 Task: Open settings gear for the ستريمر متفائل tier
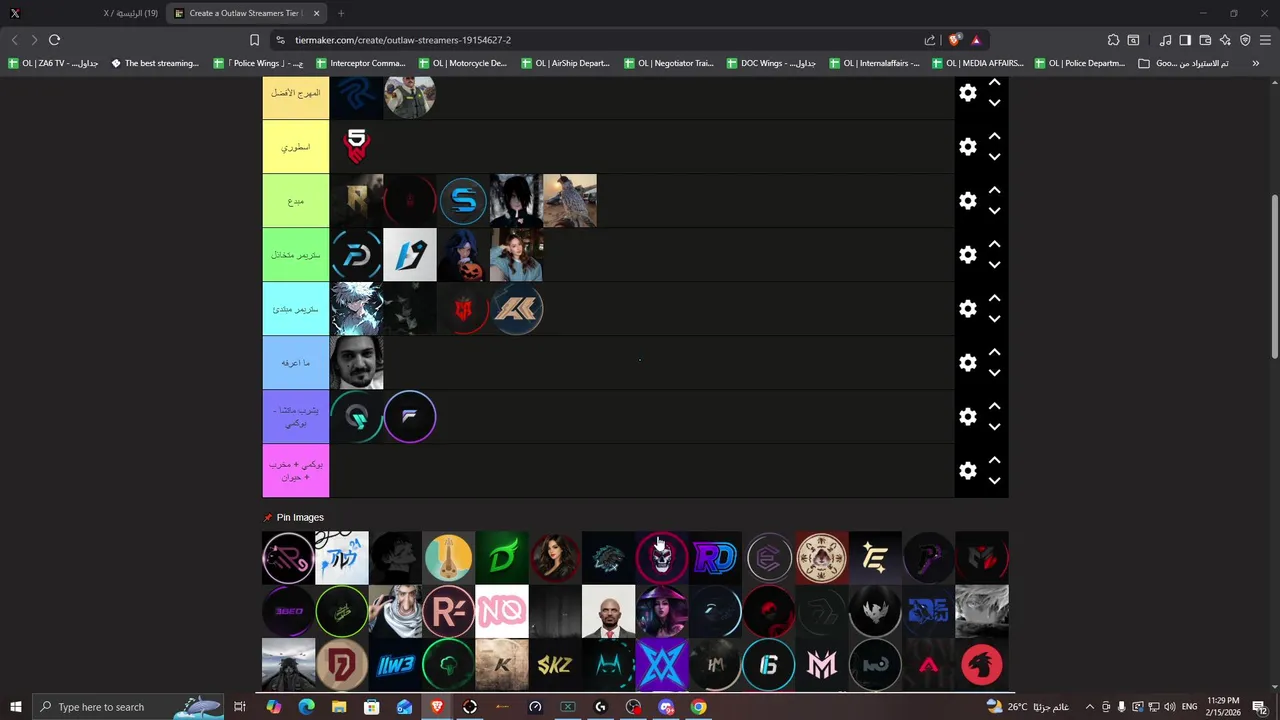click(x=968, y=254)
